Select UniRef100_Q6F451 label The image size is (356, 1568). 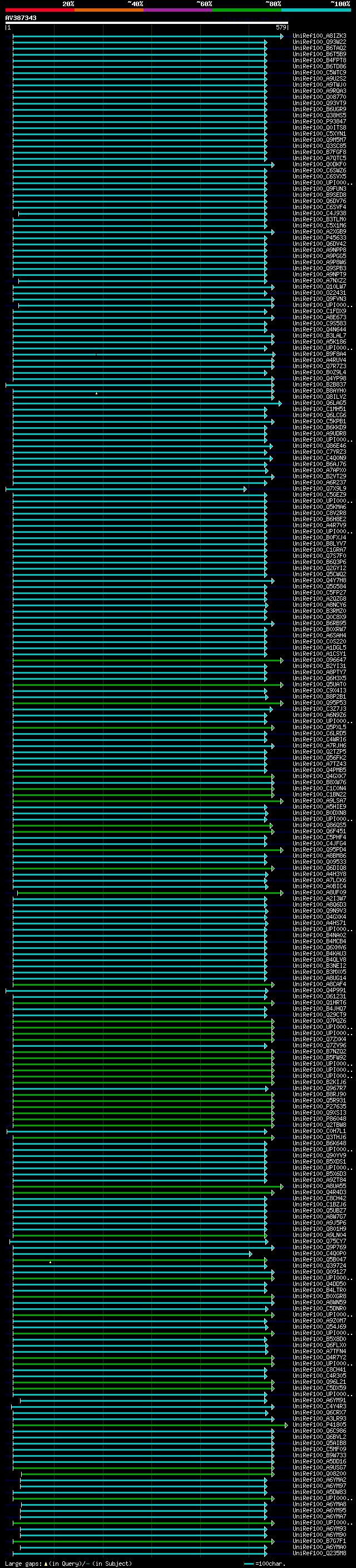tap(319, 832)
